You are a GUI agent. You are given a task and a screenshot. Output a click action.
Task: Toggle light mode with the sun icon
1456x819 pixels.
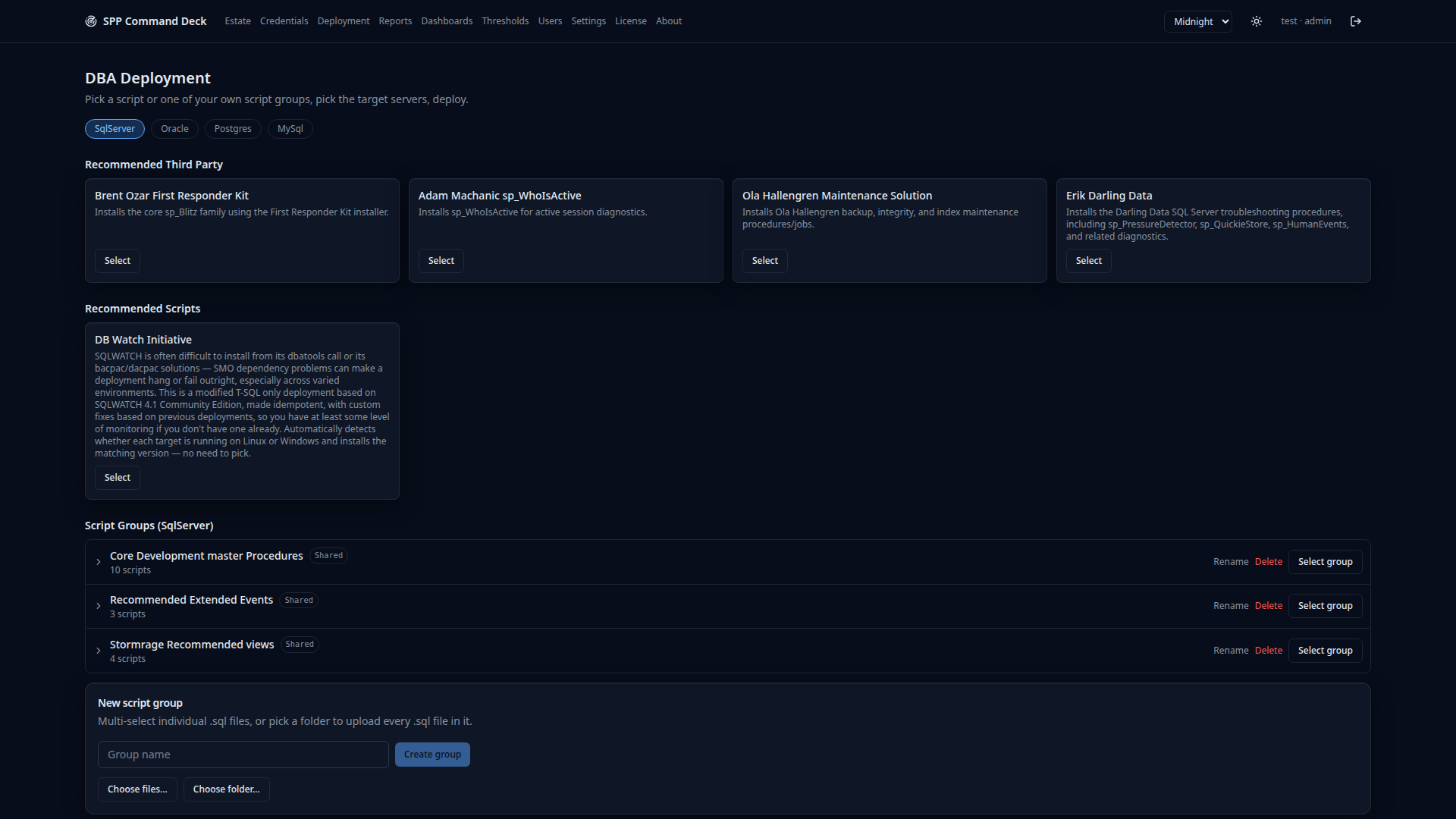[x=1257, y=21]
